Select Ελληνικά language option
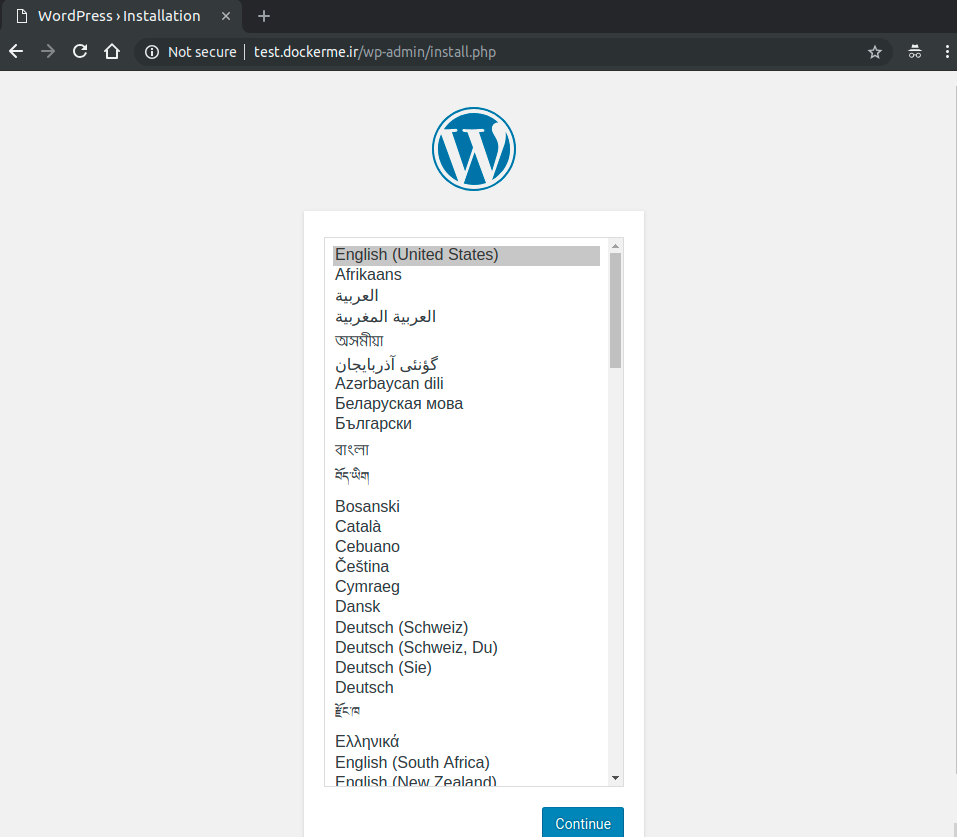The height and width of the screenshot is (837, 957). coord(466,742)
